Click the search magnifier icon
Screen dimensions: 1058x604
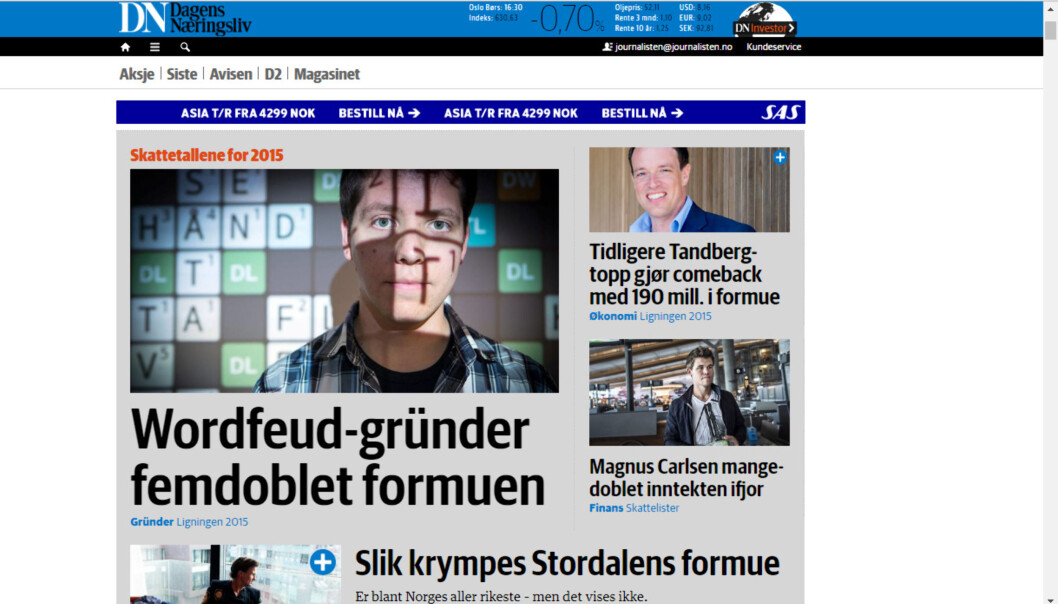click(185, 47)
